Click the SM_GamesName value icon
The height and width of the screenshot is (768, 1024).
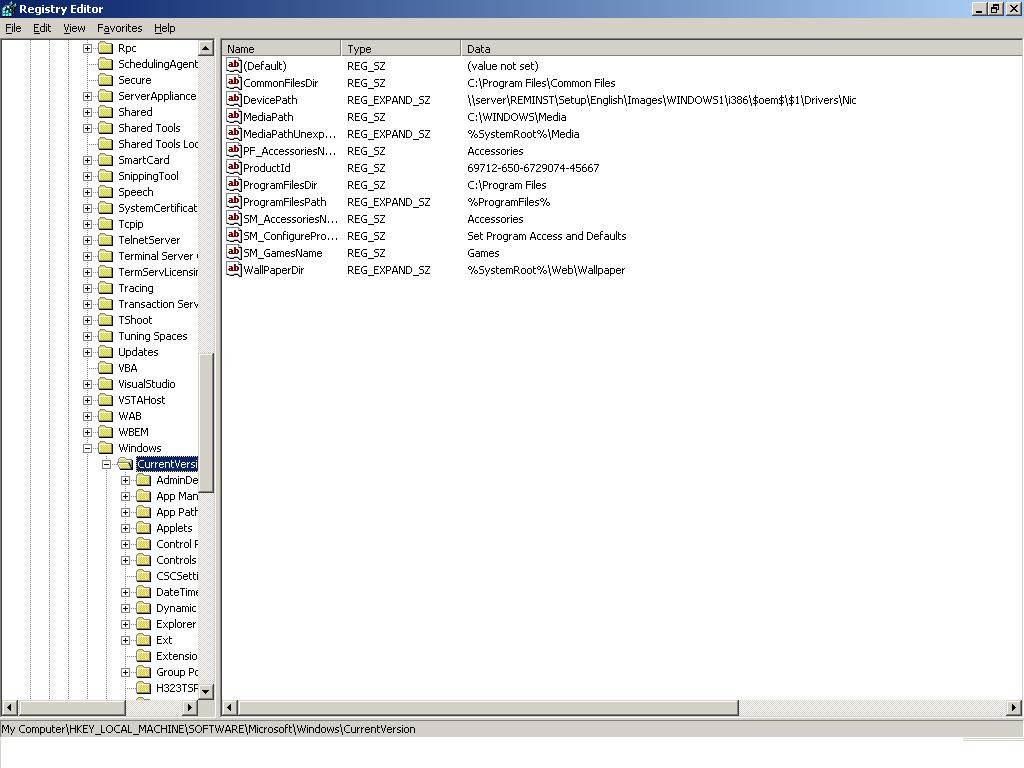point(234,252)
